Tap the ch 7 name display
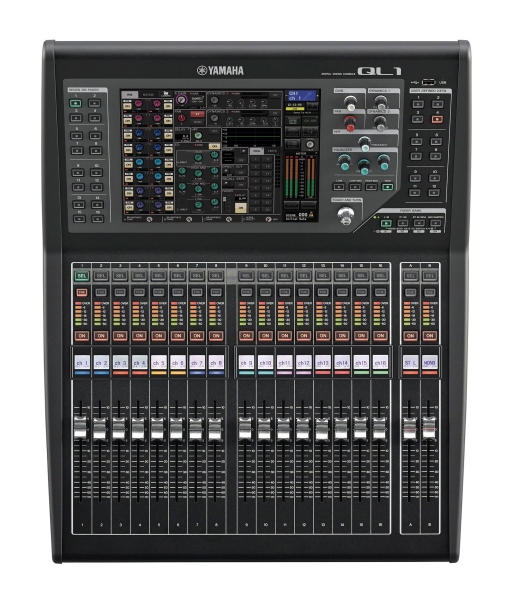Screen dimensions: 512x600 [196, 362]
